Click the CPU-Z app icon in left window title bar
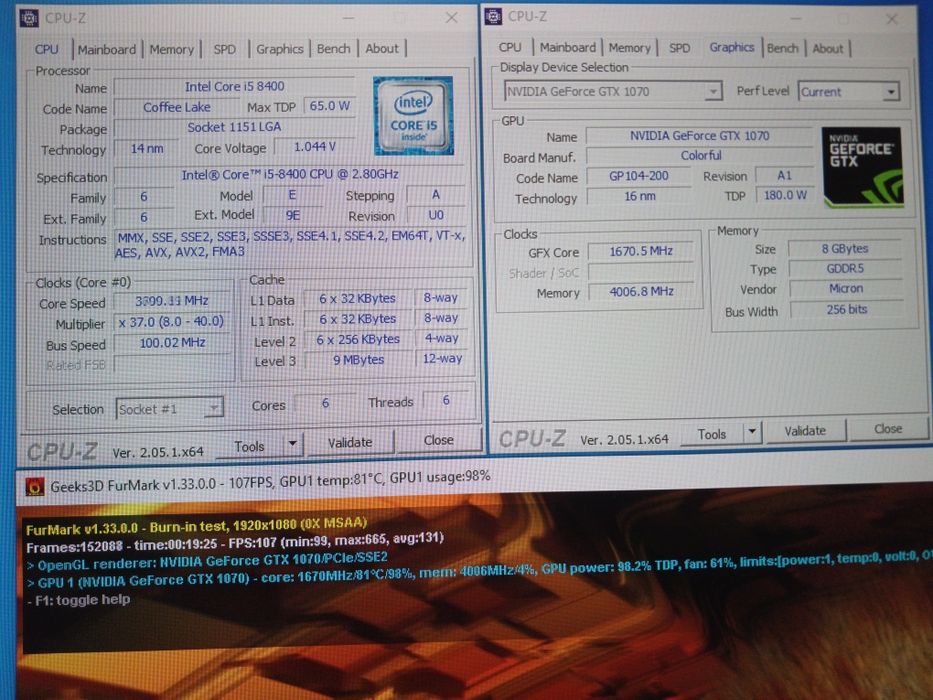The image size is (933, 700). coord(29,18)
